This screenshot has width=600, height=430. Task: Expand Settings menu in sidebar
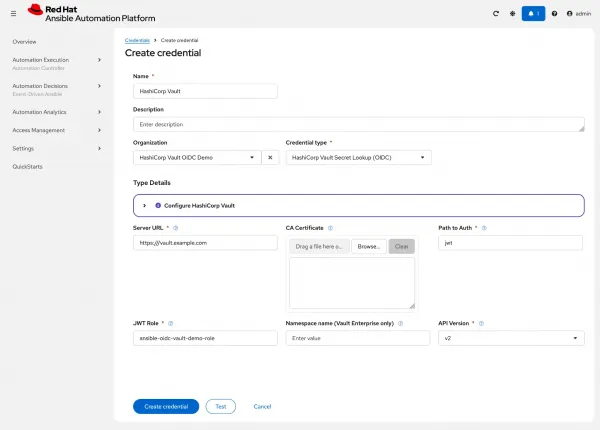point(57,148)
